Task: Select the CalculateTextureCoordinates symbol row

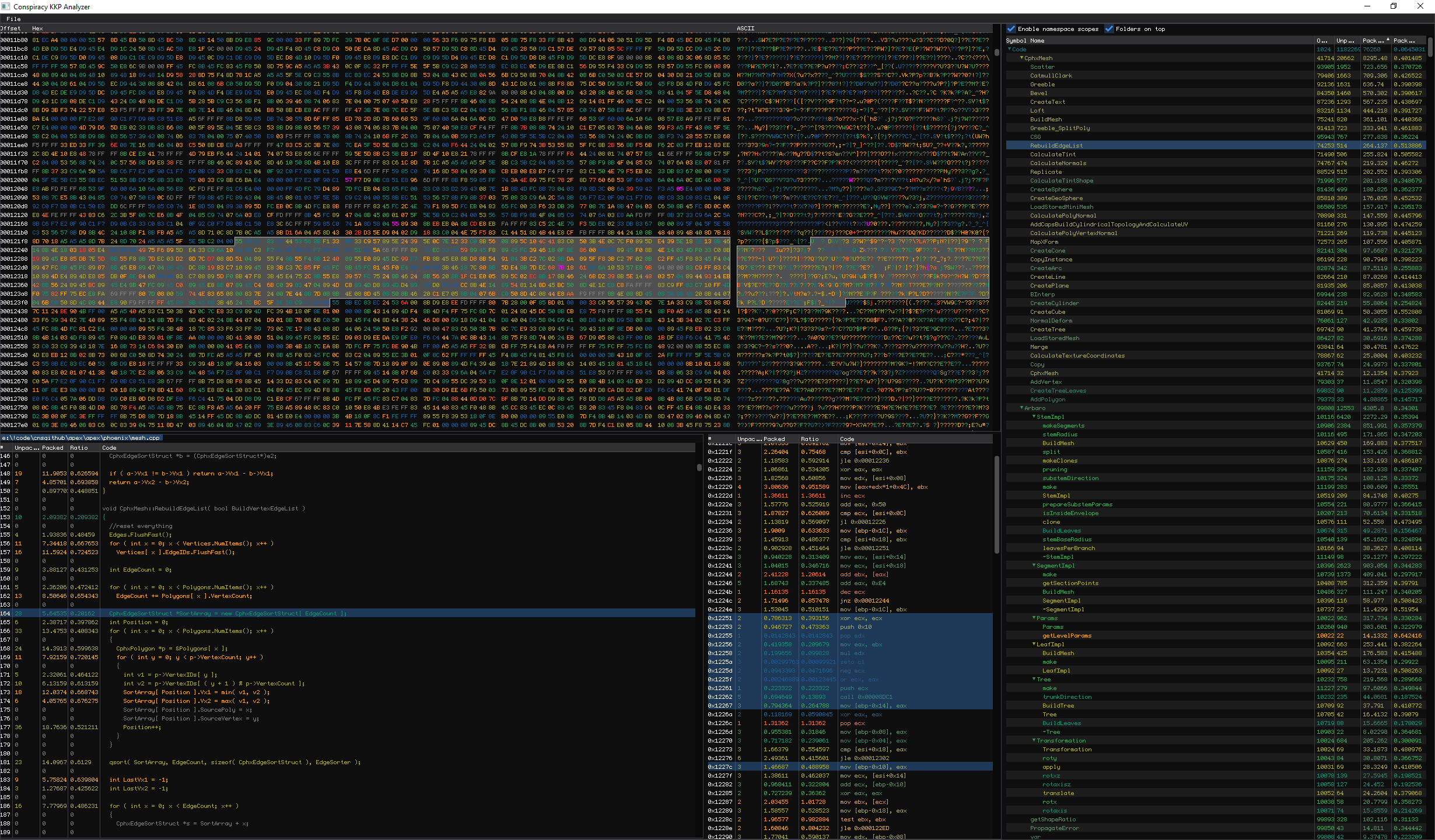Action: coord(1215,355)
